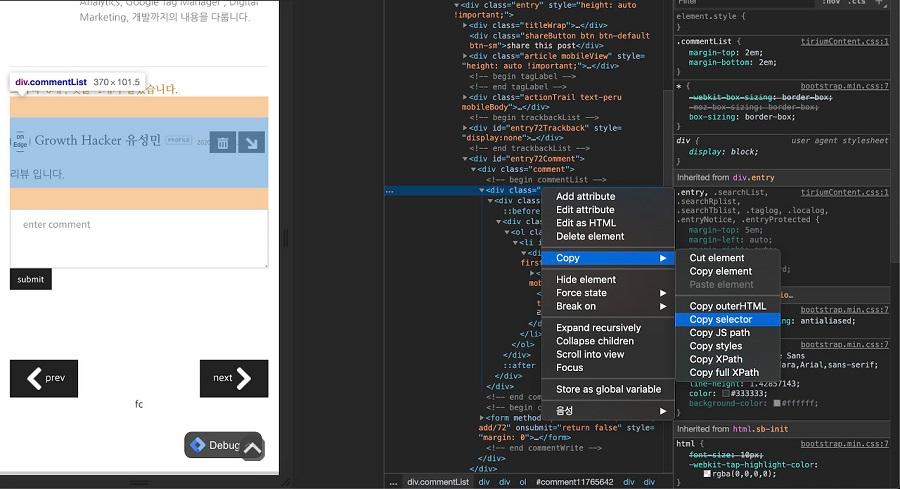Expand the div id="entry72Trackback" node
The image size is (900, 489).
click(465, 128)
